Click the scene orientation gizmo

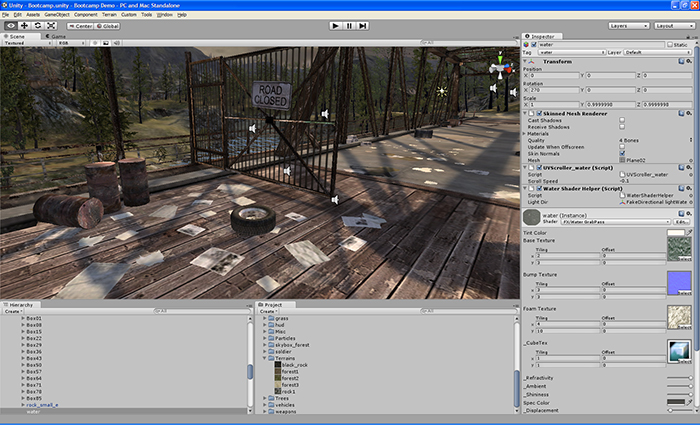pyautogui.click(x=501, y=68)
